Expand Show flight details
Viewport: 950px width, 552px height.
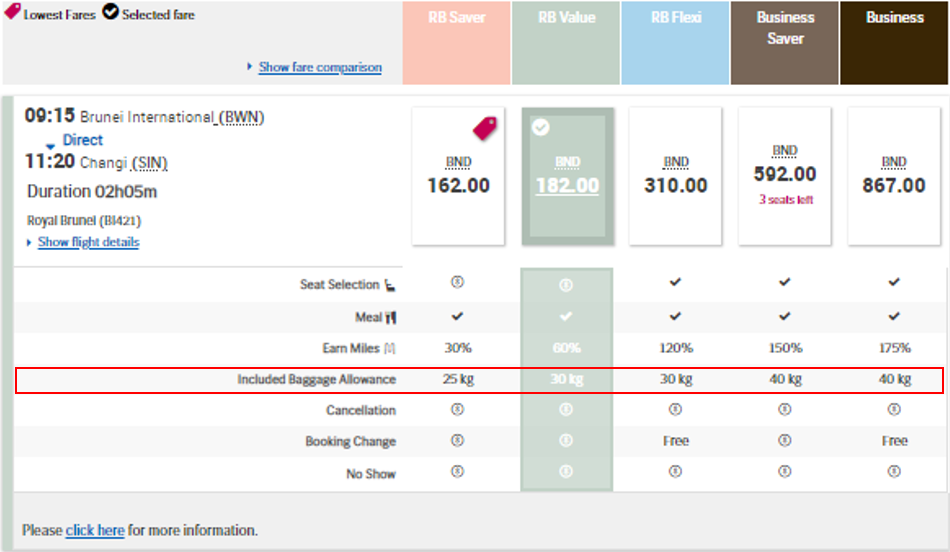pos(88,242)
